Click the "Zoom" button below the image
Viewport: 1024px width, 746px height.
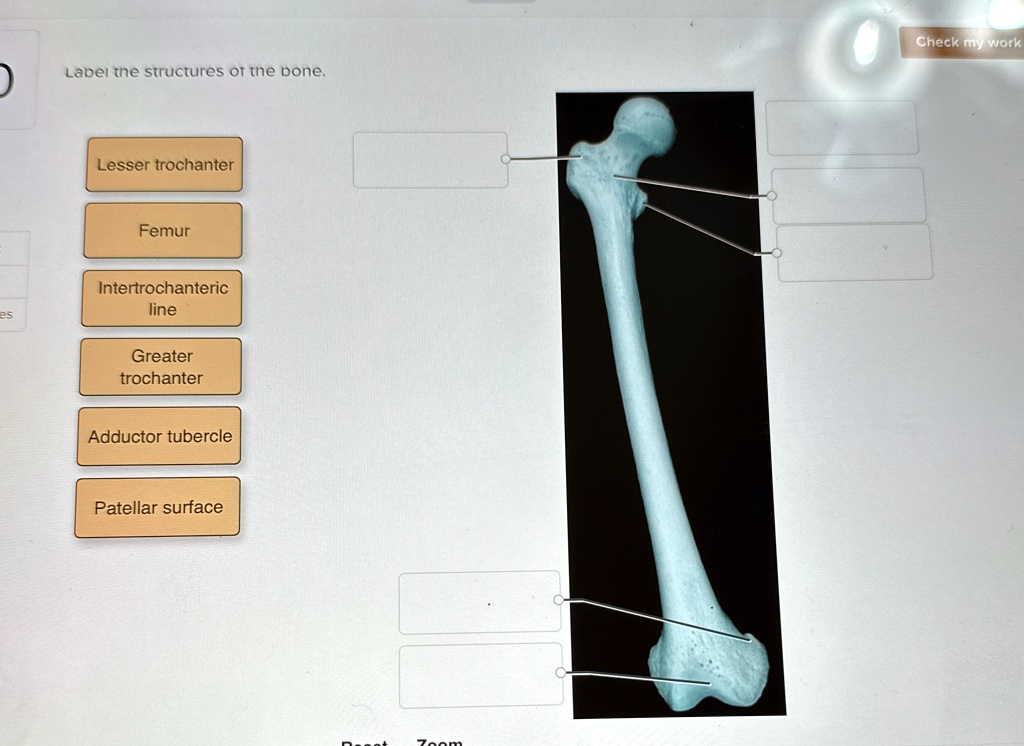click(x=438, y=743)
